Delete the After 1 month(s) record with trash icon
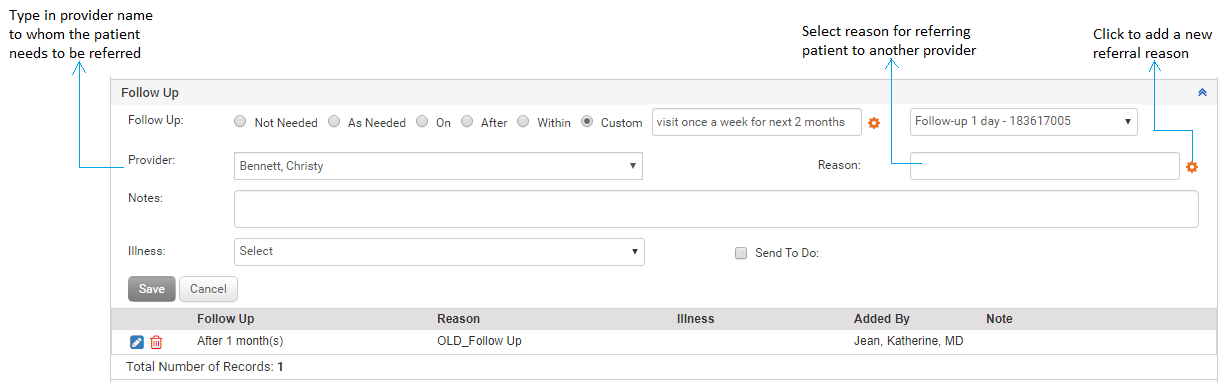The width and height of the screenshot is (1222, 384). tap(156, 343)
